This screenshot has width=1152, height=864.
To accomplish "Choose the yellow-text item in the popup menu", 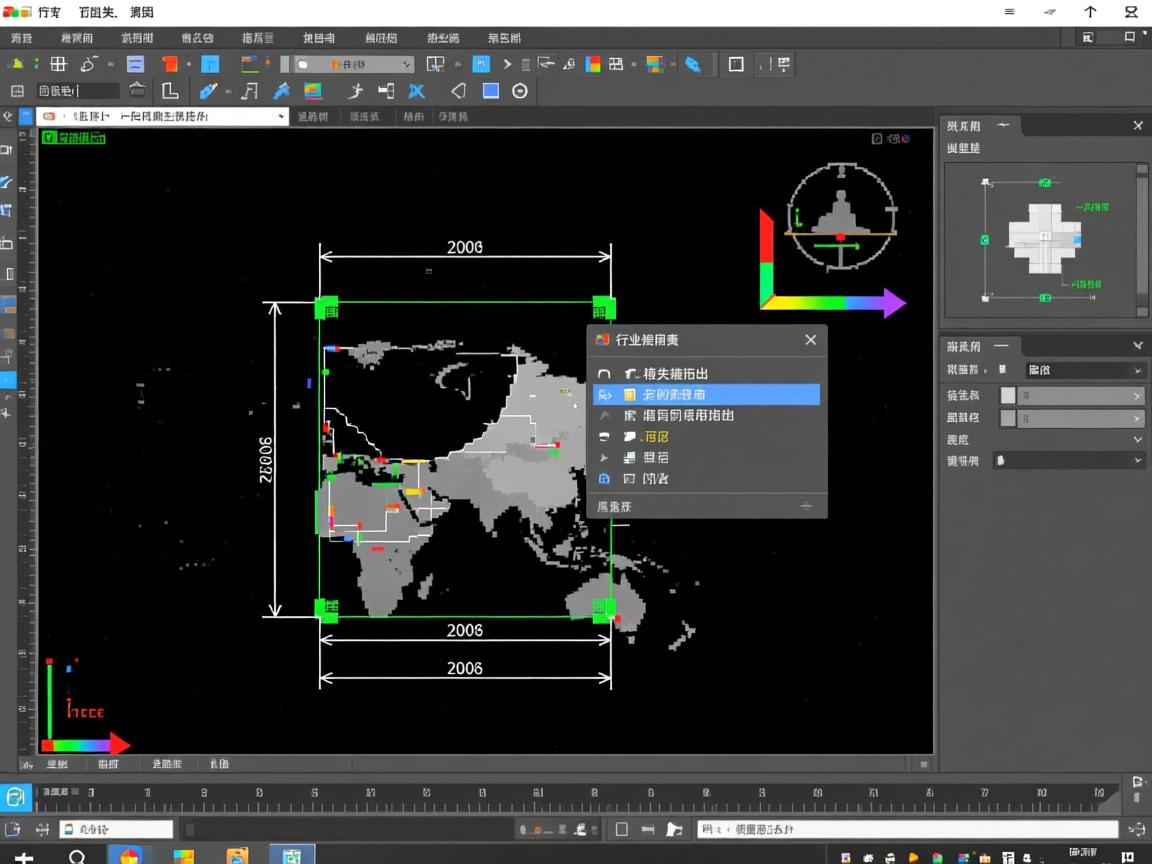I will 656,437.
